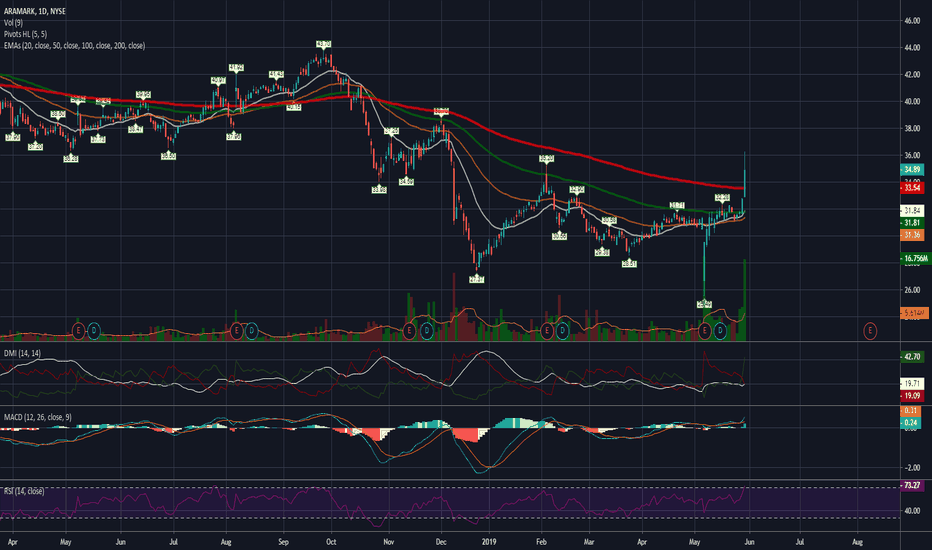Click the 19.09 DMI value tag
The height and width of the screenshot is (550, 932).
point(912,396)
